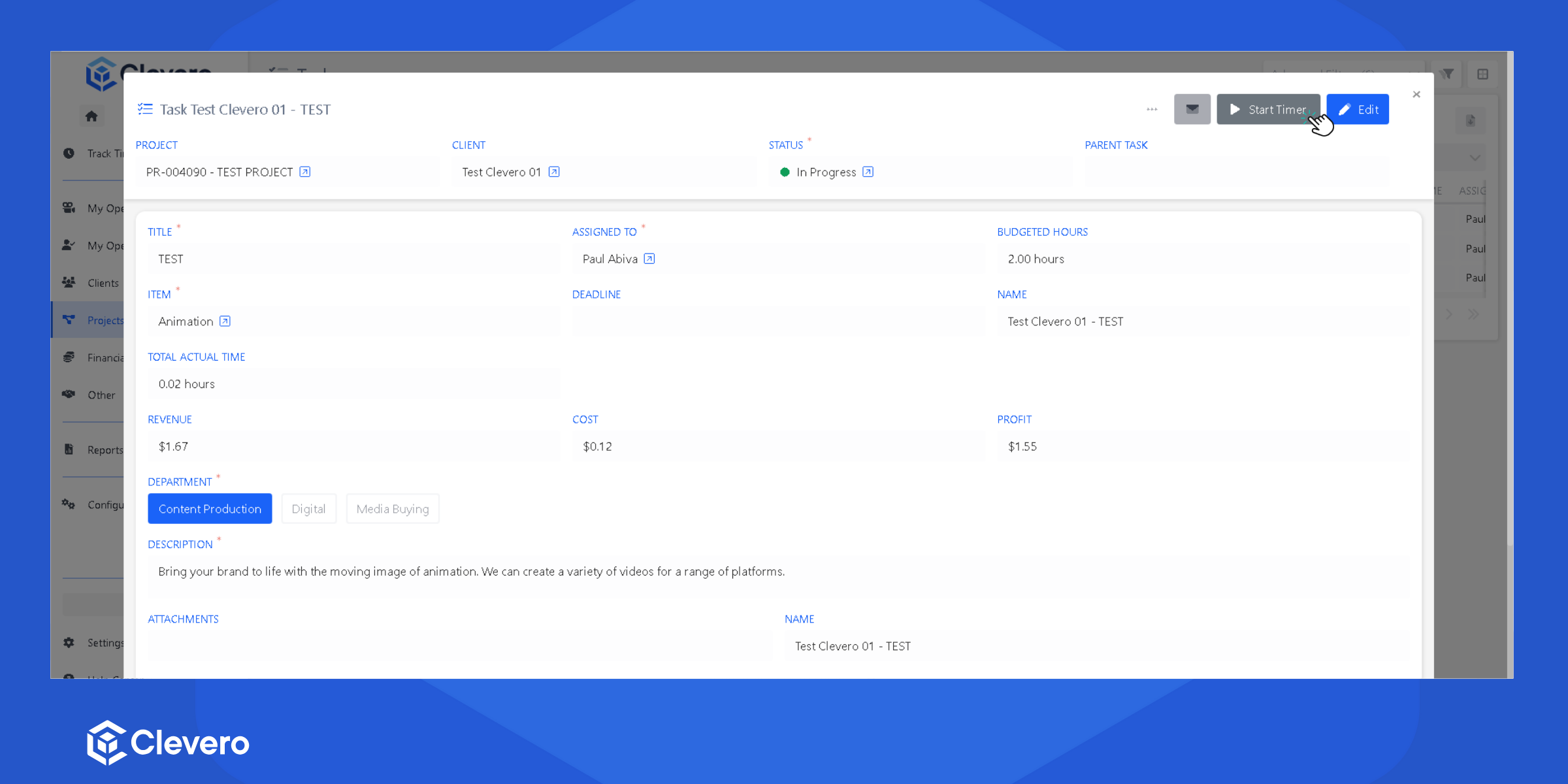Open Reports in the sidebar menu

(105, 450)
